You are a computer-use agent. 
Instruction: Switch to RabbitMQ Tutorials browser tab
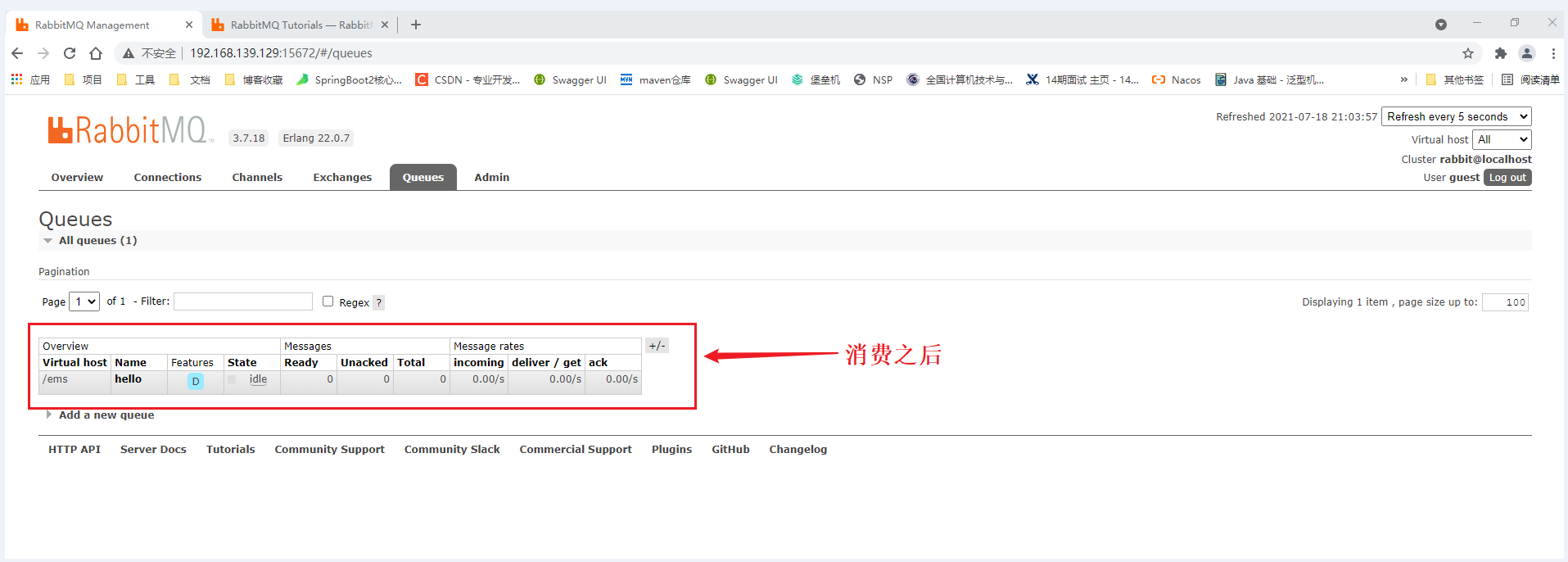tap(299, 25)
